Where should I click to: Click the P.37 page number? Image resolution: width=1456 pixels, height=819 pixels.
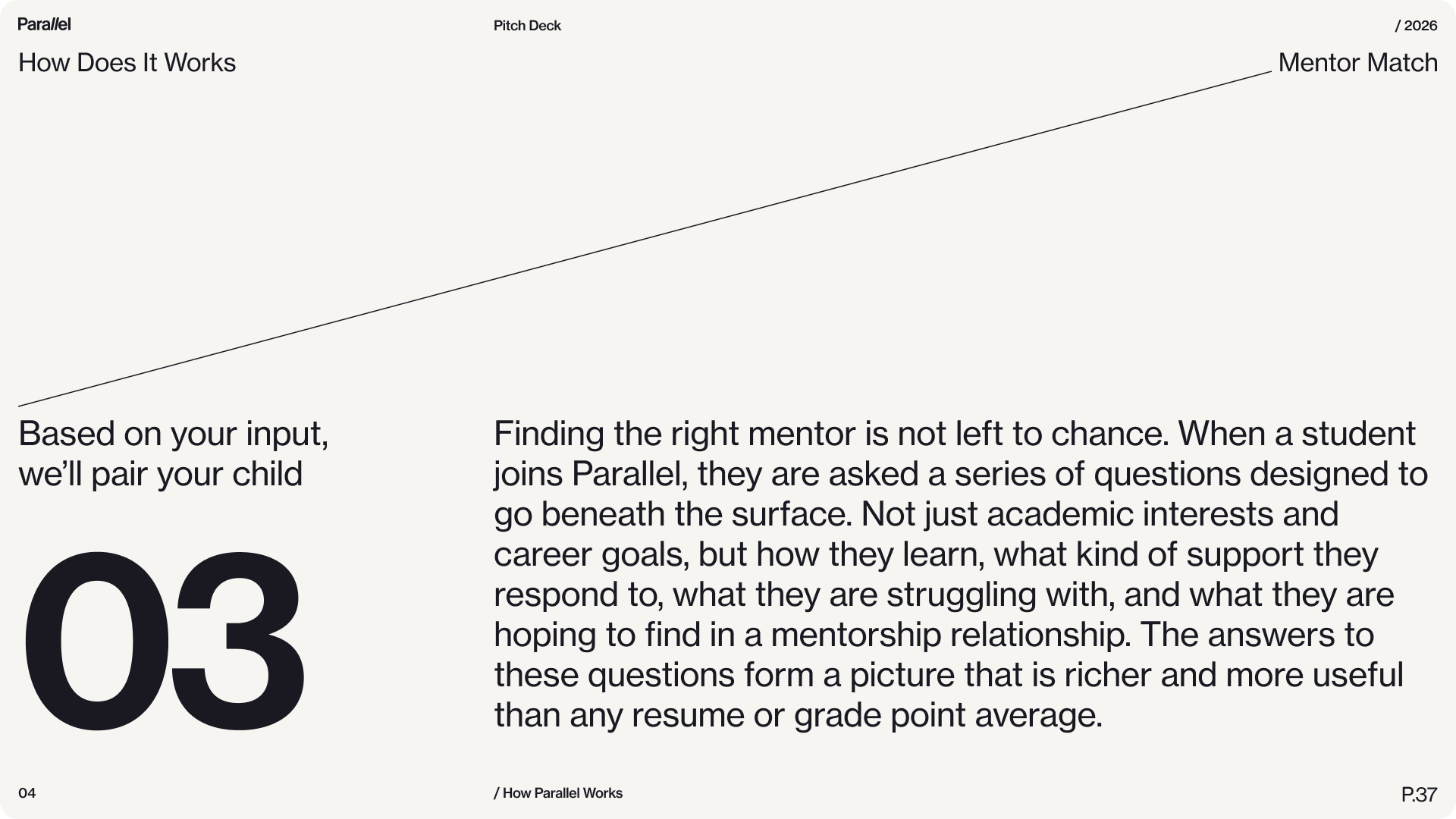[x=1419, y=795]
